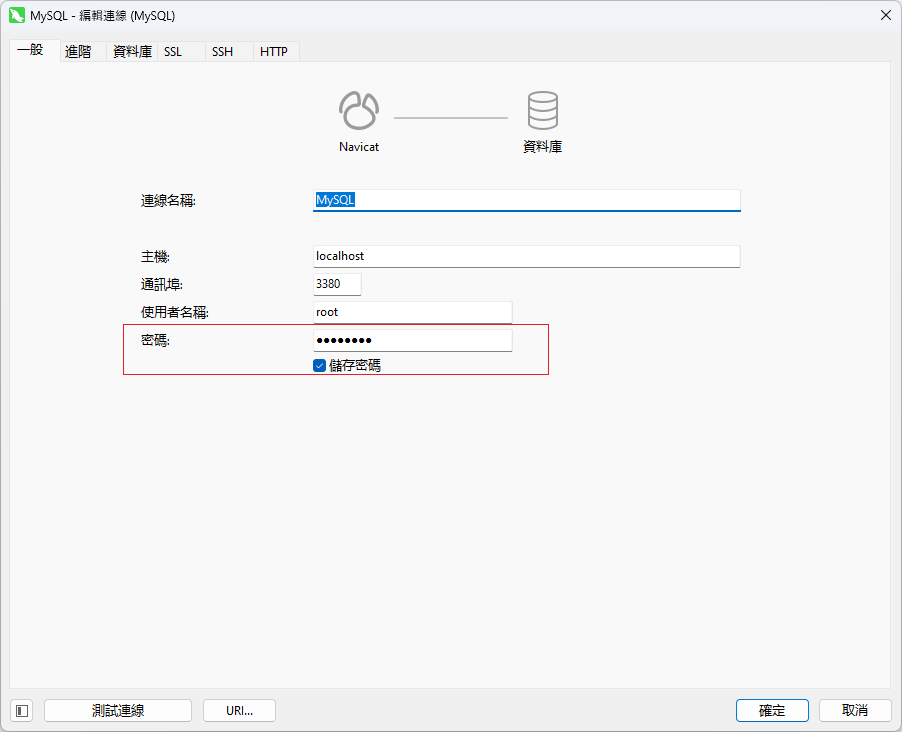Select the HTTP tab
Image resolution: width=902 pixels, height=732 pixels.
click(x=274, y=51)
